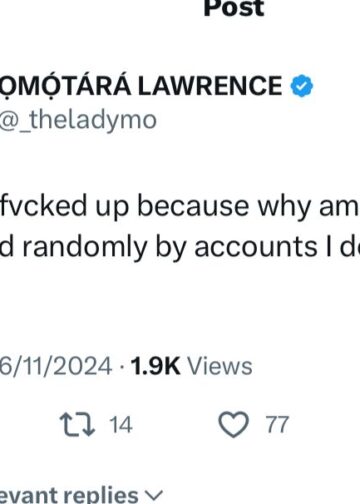Open the ỌMỌ́TÁRÁ LAWRENCE profile name
This screenshot has height=504, width=360.
tap(141, 86)
